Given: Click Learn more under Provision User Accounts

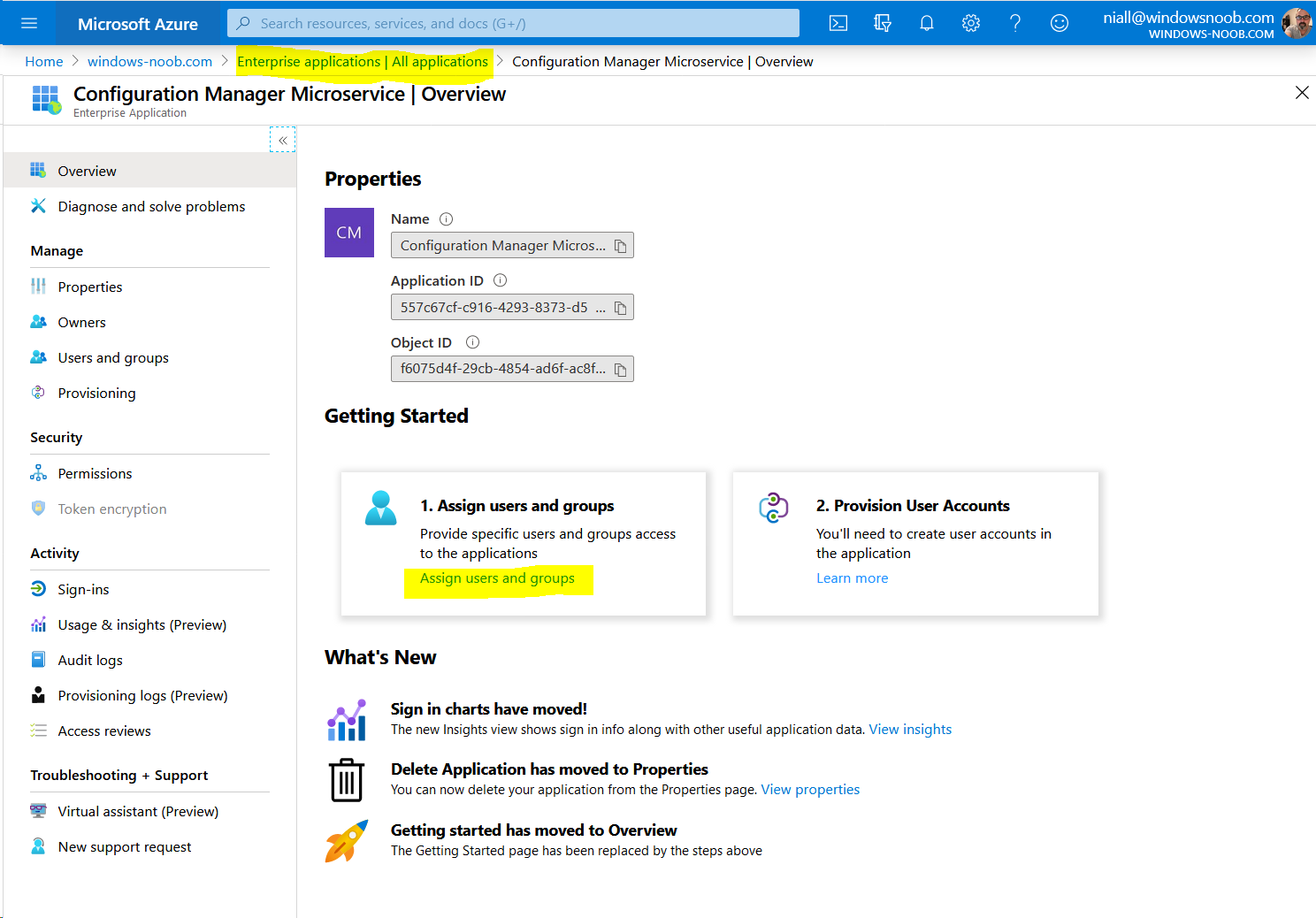Looking at the screenshot, I should (x=852, y=578).
